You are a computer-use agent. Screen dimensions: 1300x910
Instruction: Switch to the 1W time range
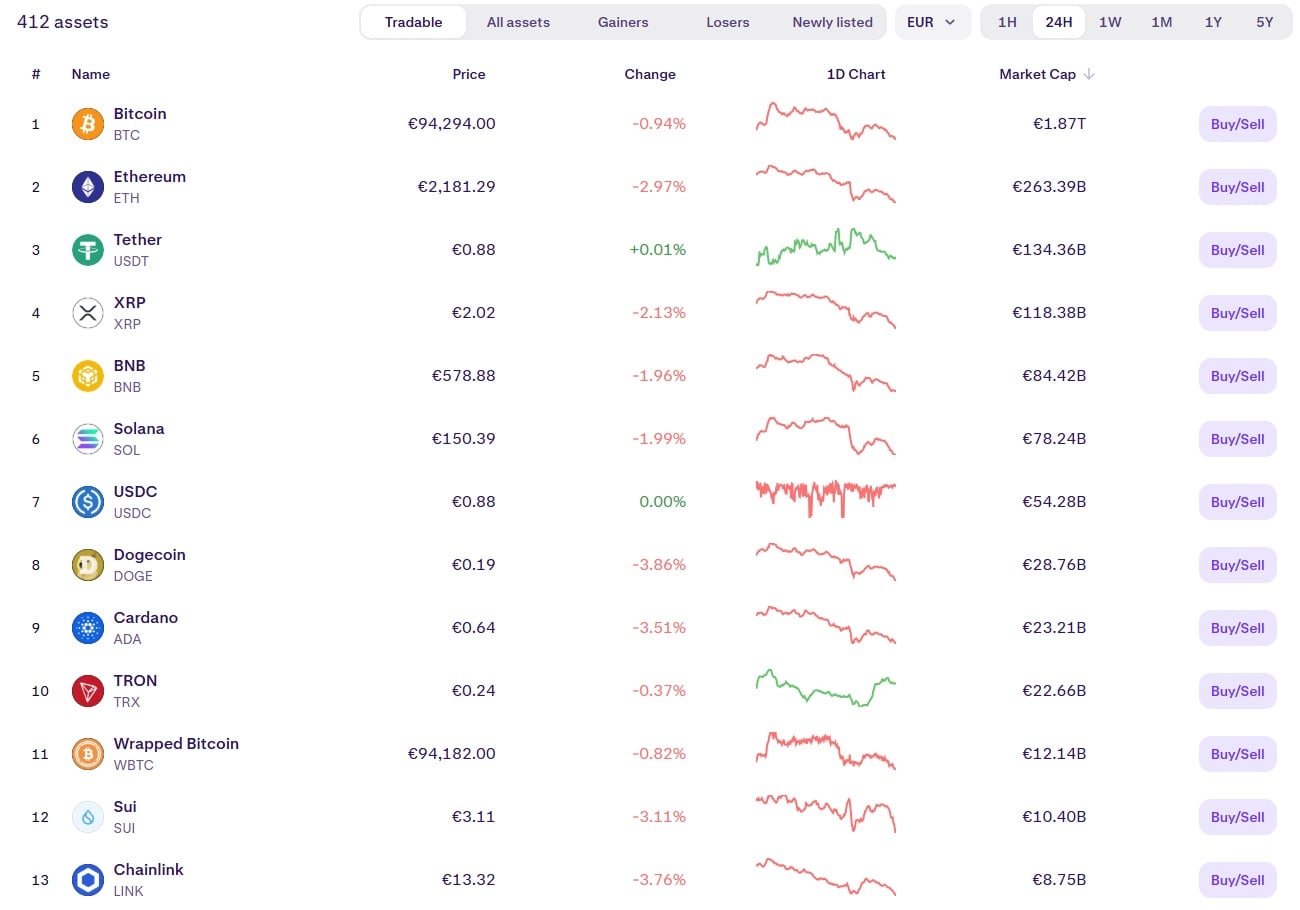tap(1110, 21)
